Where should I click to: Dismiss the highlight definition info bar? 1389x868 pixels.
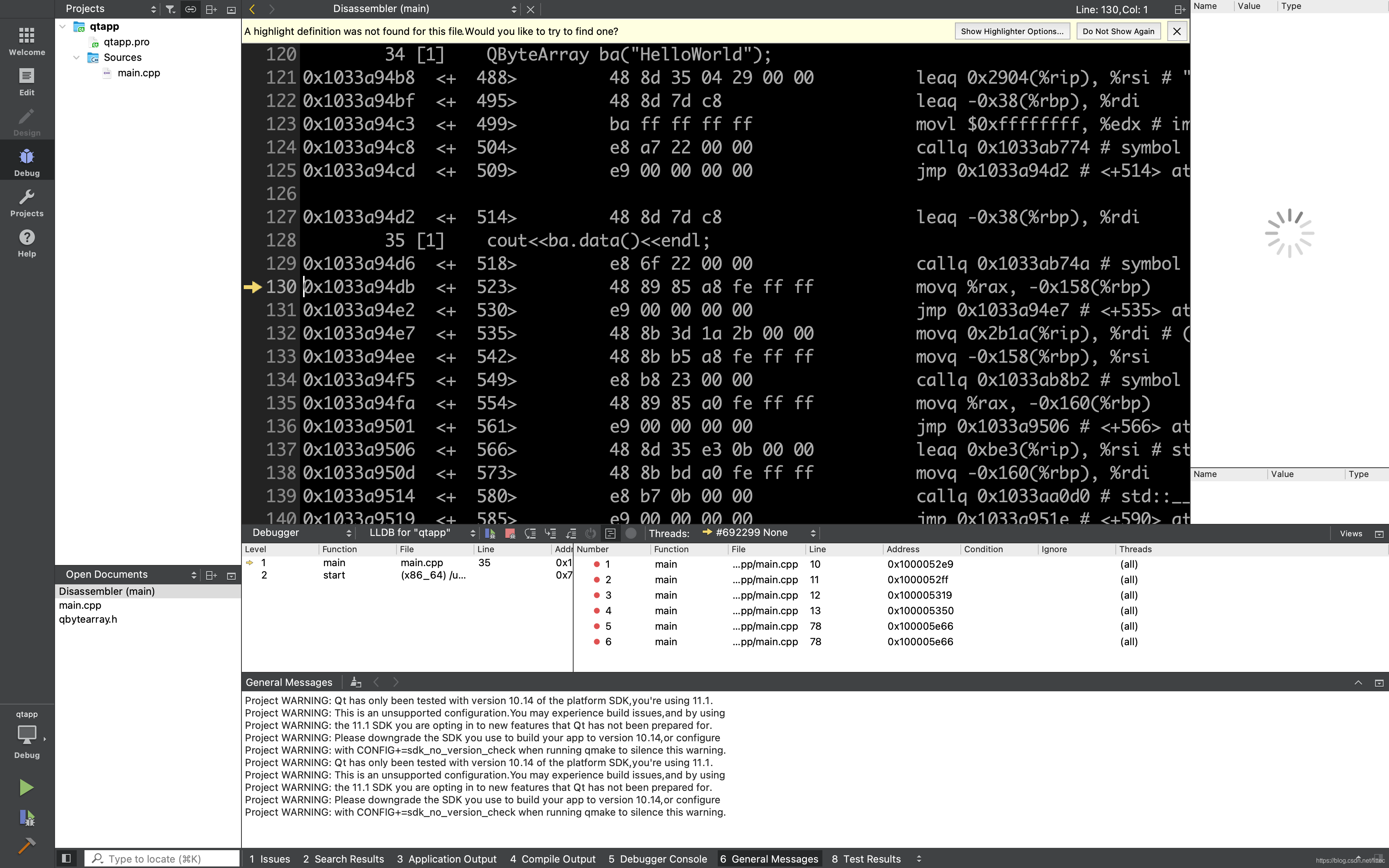1177,31
